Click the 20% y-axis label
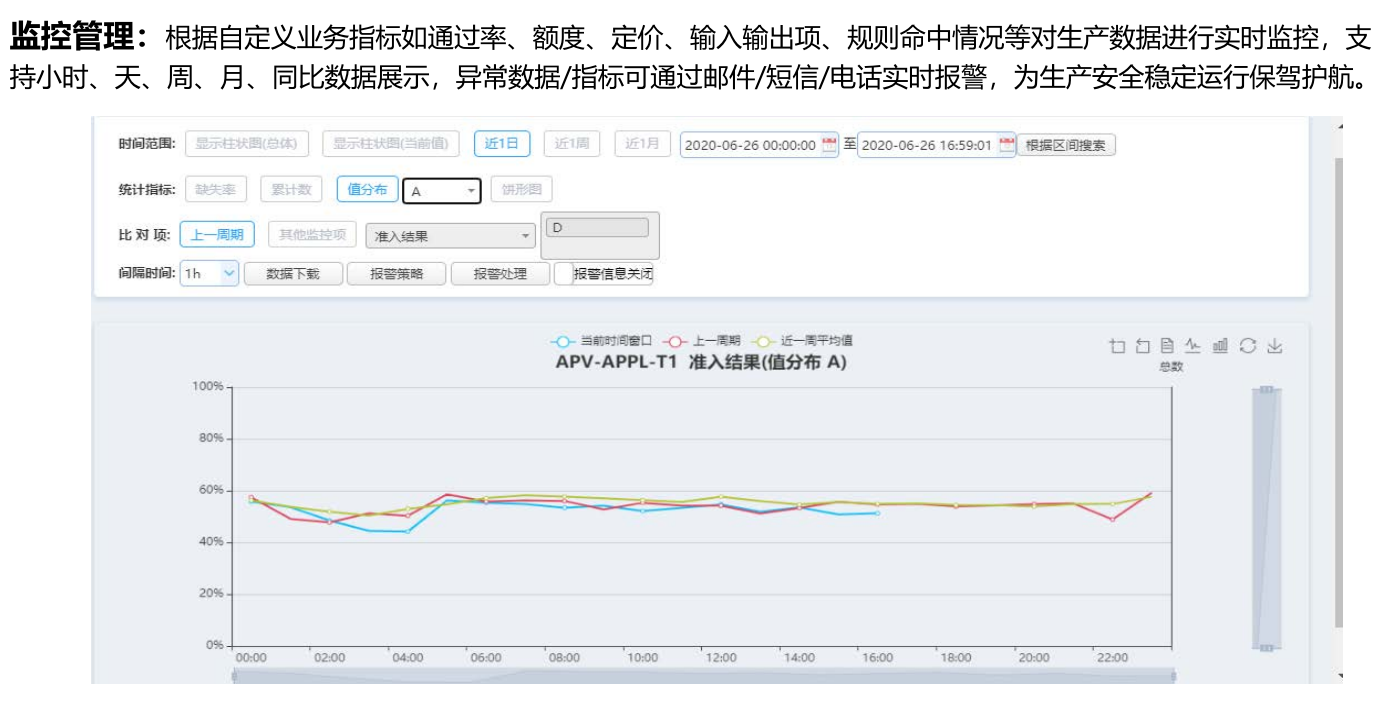Screen dimensions: 1390x702 click(210, 594)
